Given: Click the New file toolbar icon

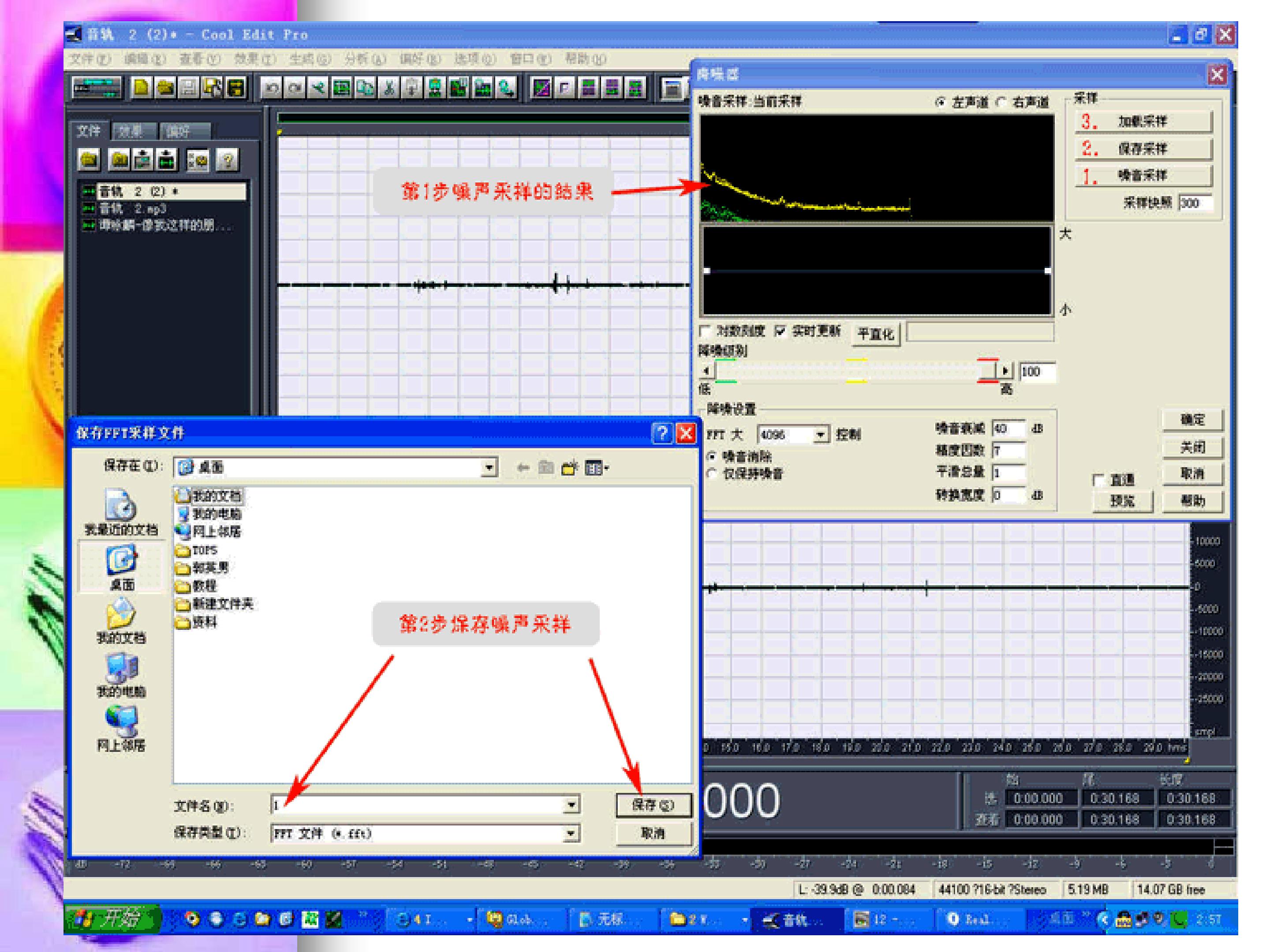Looking at the screenshot, I should pyautogui.click(x=141, y=88).
